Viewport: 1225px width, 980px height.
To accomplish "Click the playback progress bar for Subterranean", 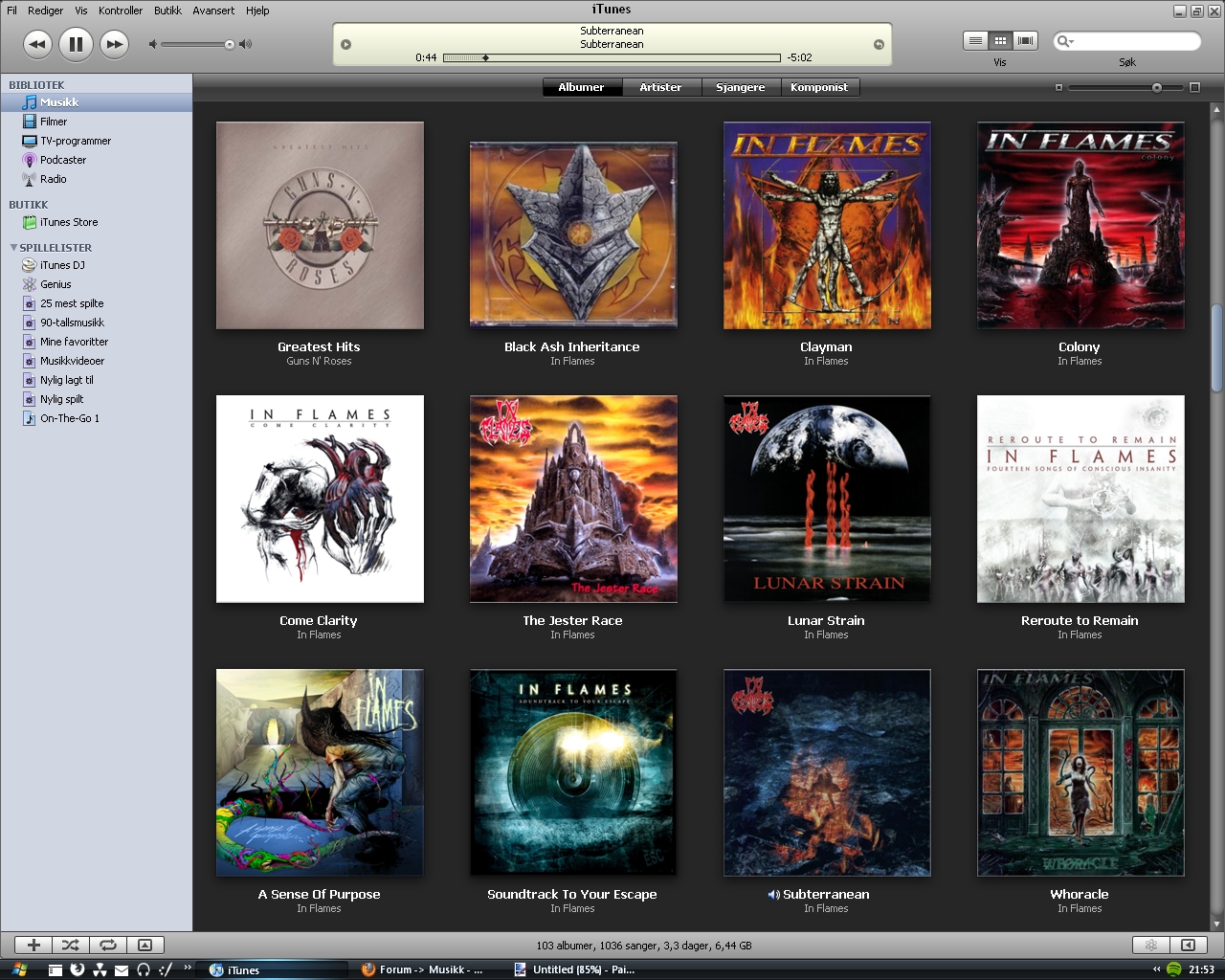I will tap(612, 57).
